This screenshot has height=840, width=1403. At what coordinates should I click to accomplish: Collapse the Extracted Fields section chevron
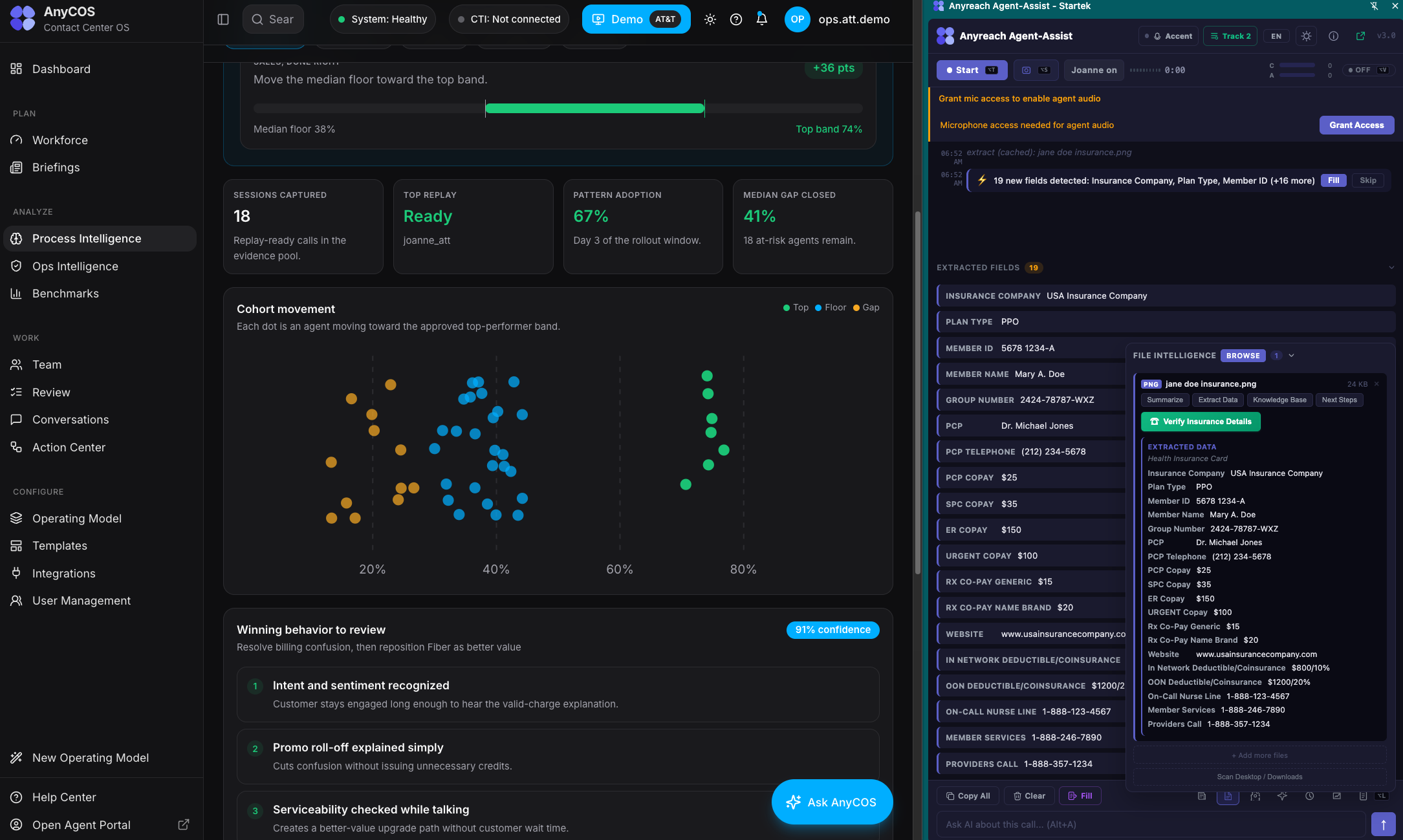point(1391,268)
